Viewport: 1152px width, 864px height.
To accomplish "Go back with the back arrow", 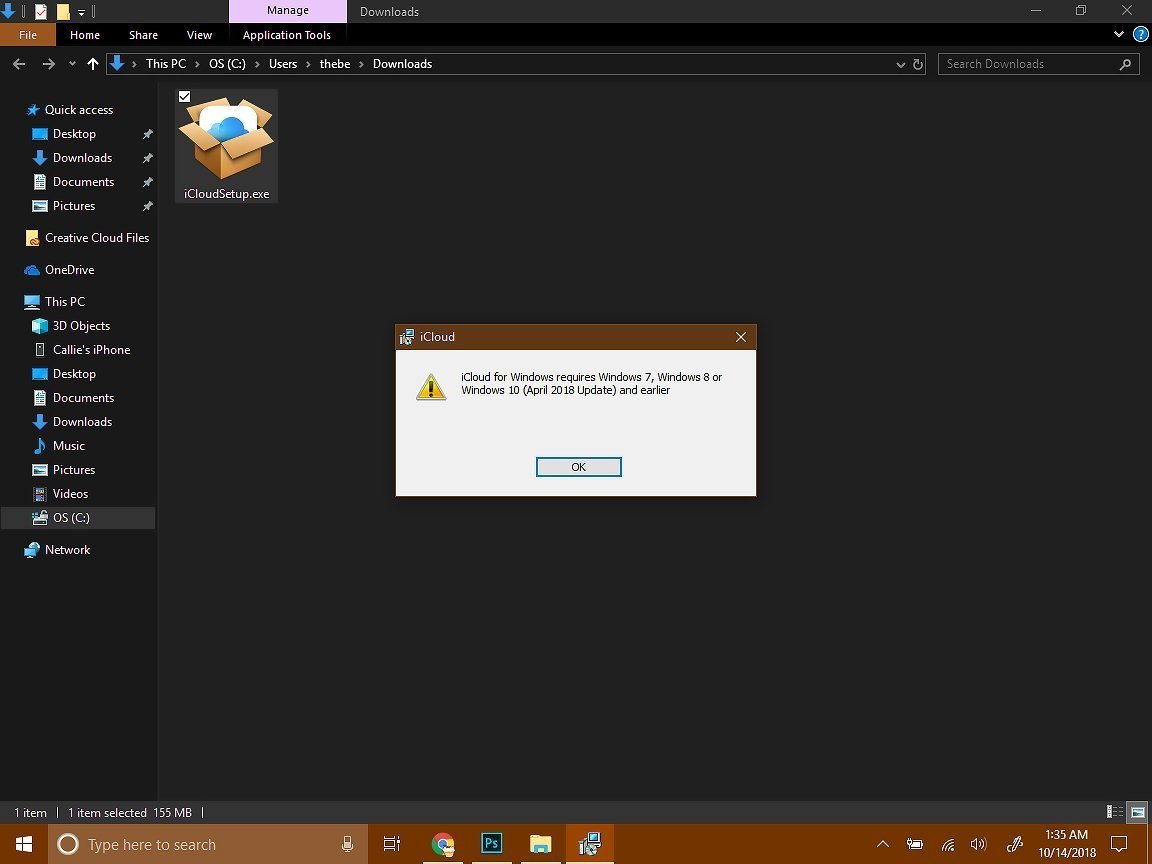I will 19,64.
